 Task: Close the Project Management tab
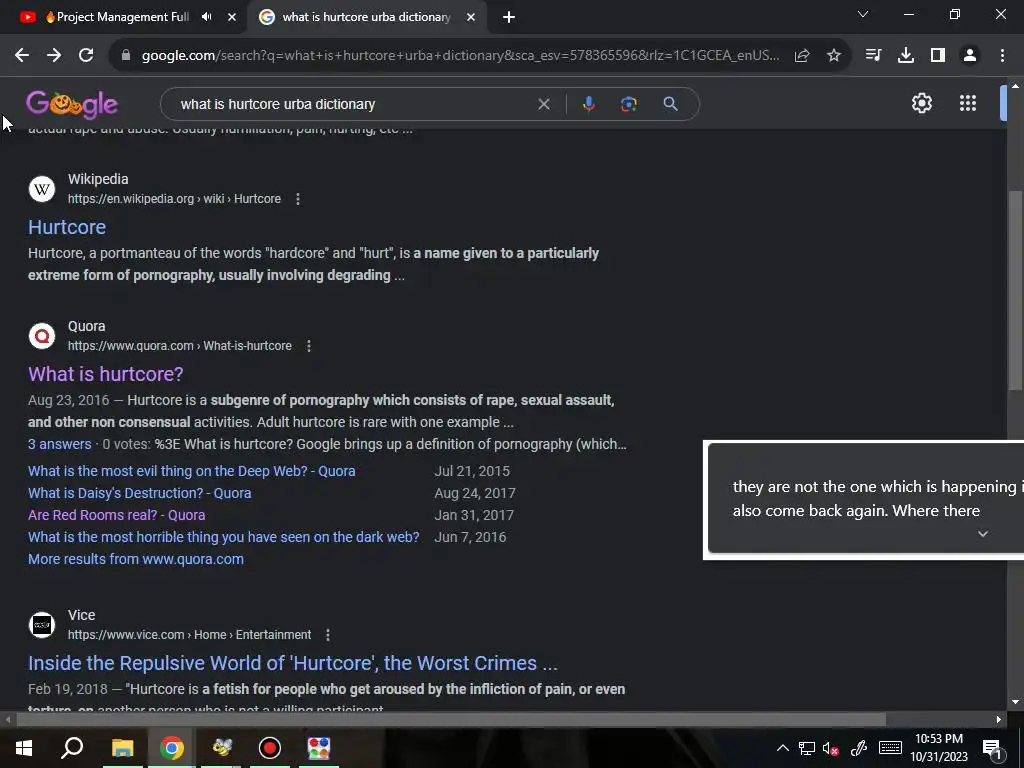tap(232, 18)
